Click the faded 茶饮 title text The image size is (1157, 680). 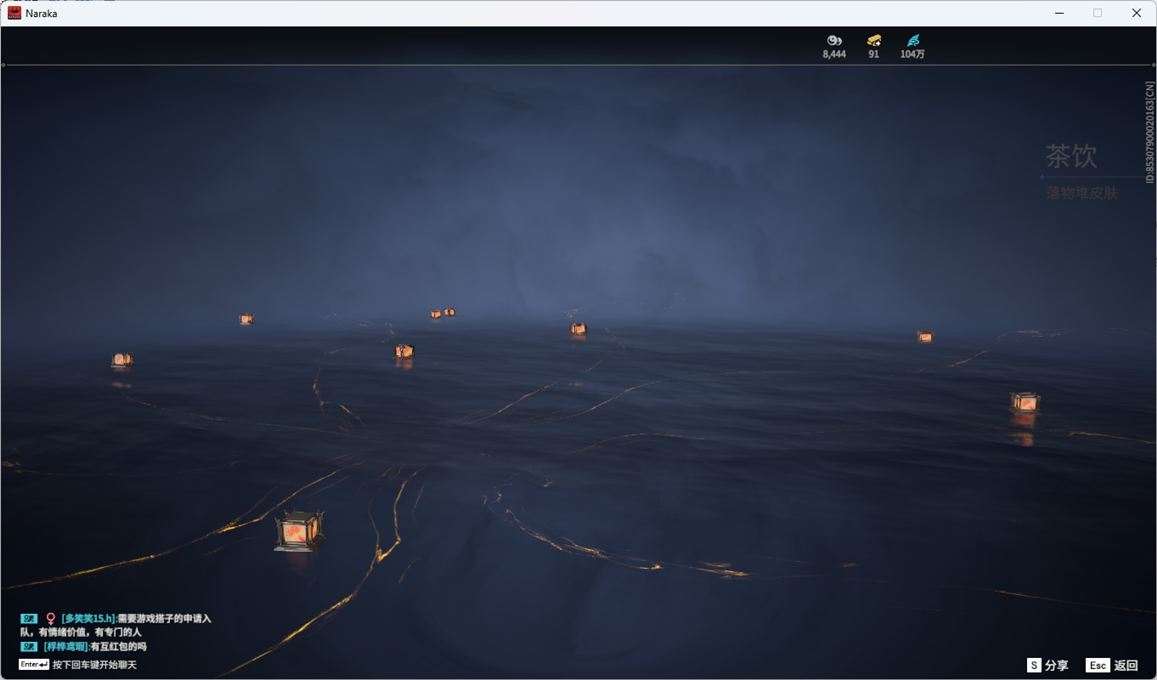click(1071, 156)
